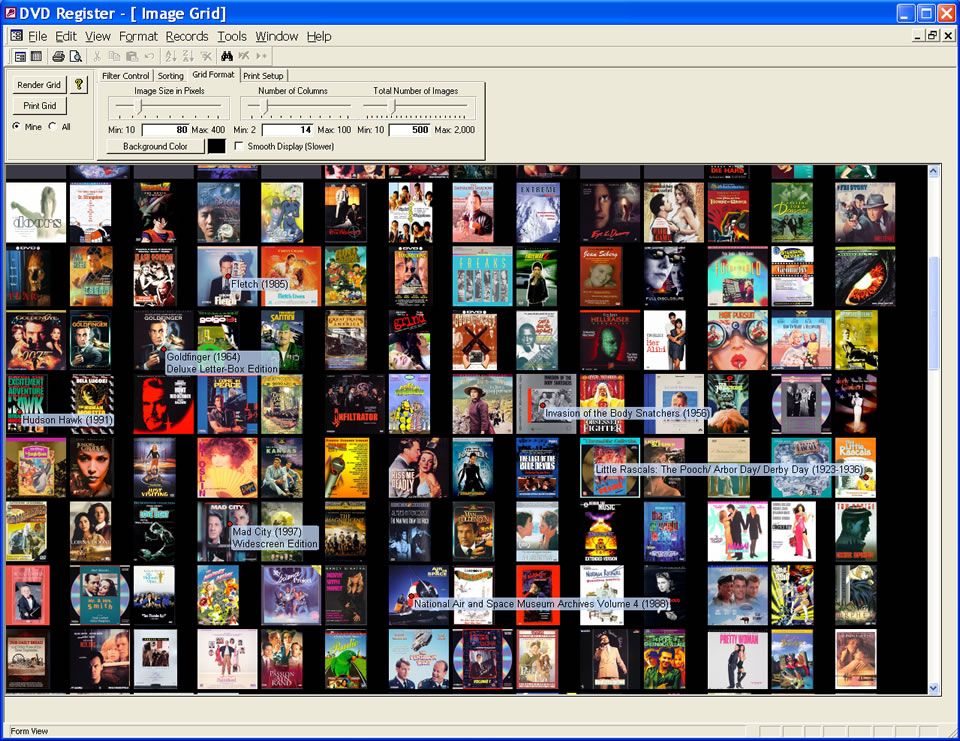Click the Freaks movie cover thumbnail
This screenshot has width=960, height=741.
(482, 276)
